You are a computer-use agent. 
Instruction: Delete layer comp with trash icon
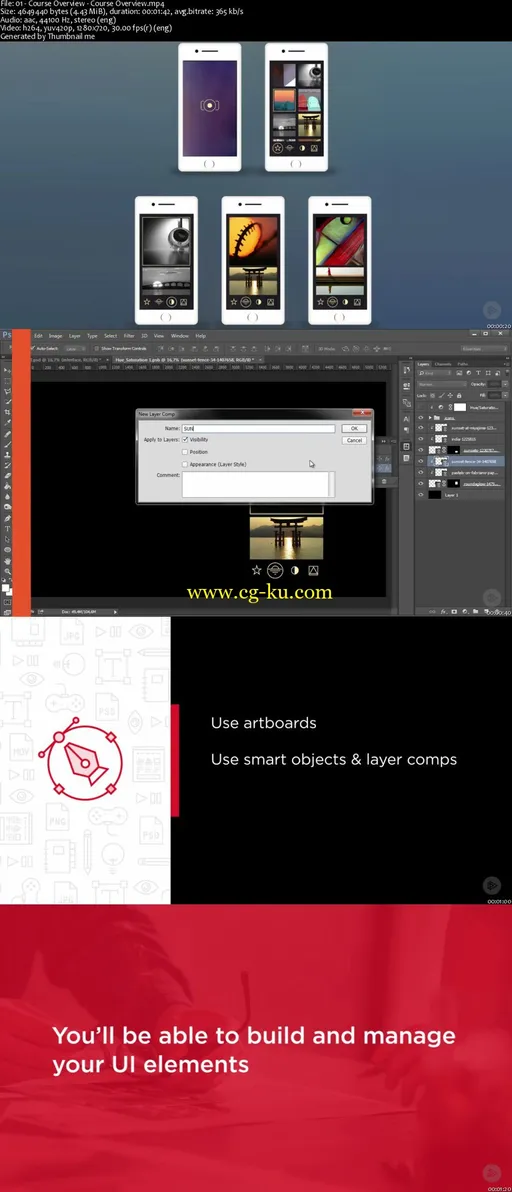point(384,481)
